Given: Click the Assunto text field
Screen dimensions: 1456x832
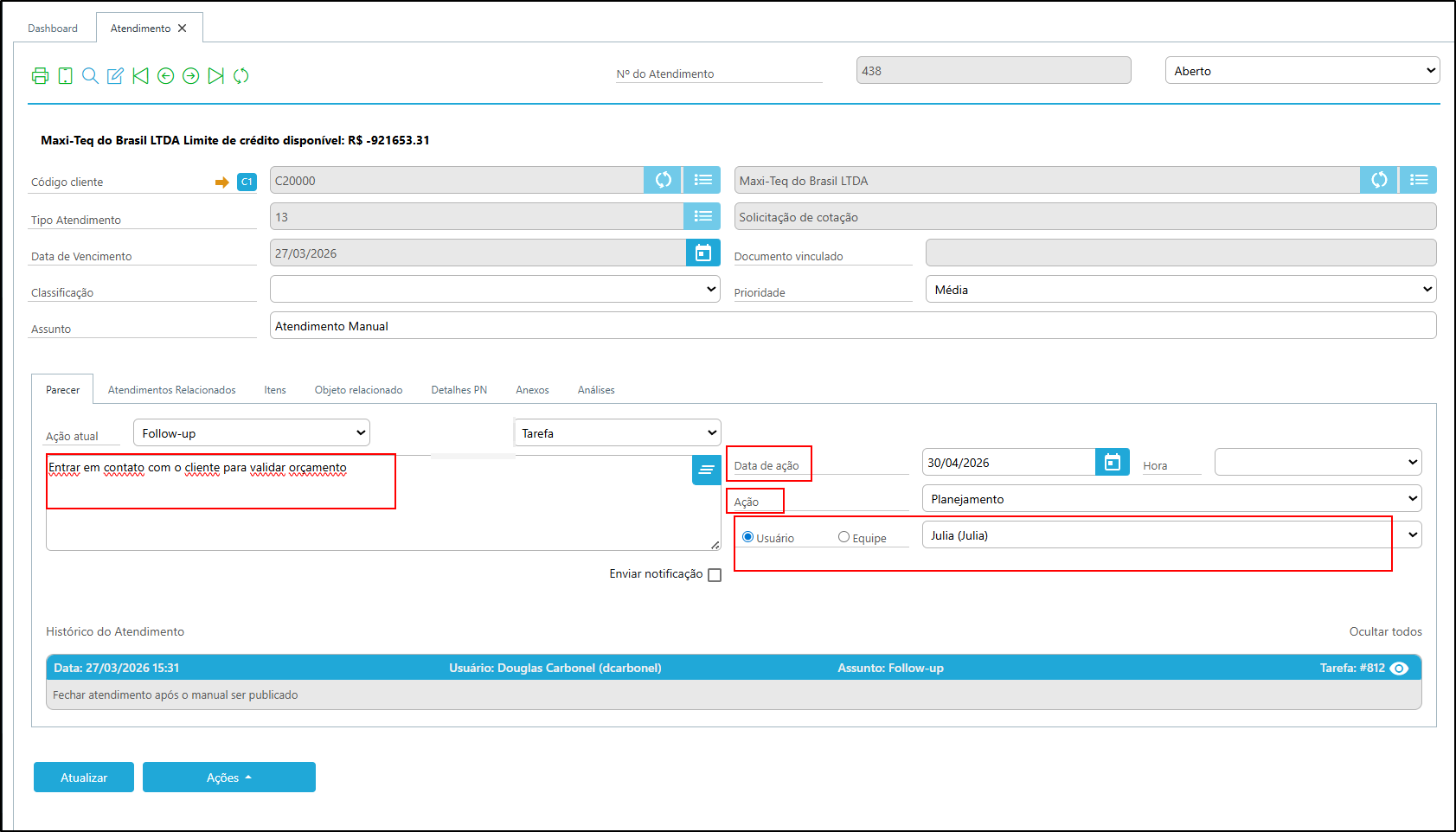Looking at the screenshot, I should [x=852, y=326].
